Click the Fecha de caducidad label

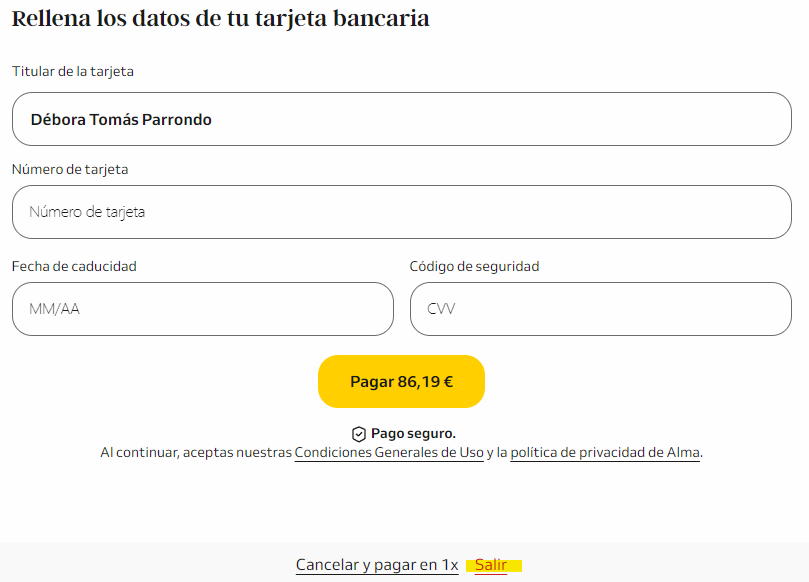pyautogui.click(x=74, y=266)
